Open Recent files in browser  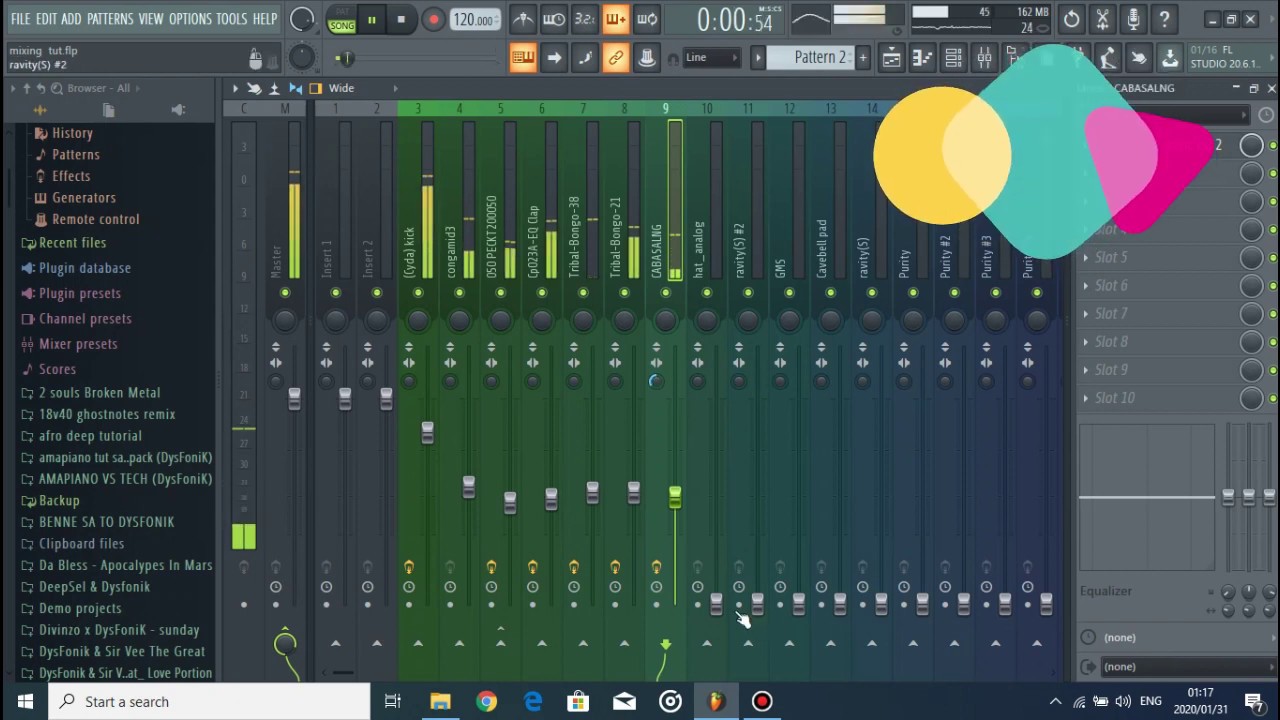tap(72, 243)
